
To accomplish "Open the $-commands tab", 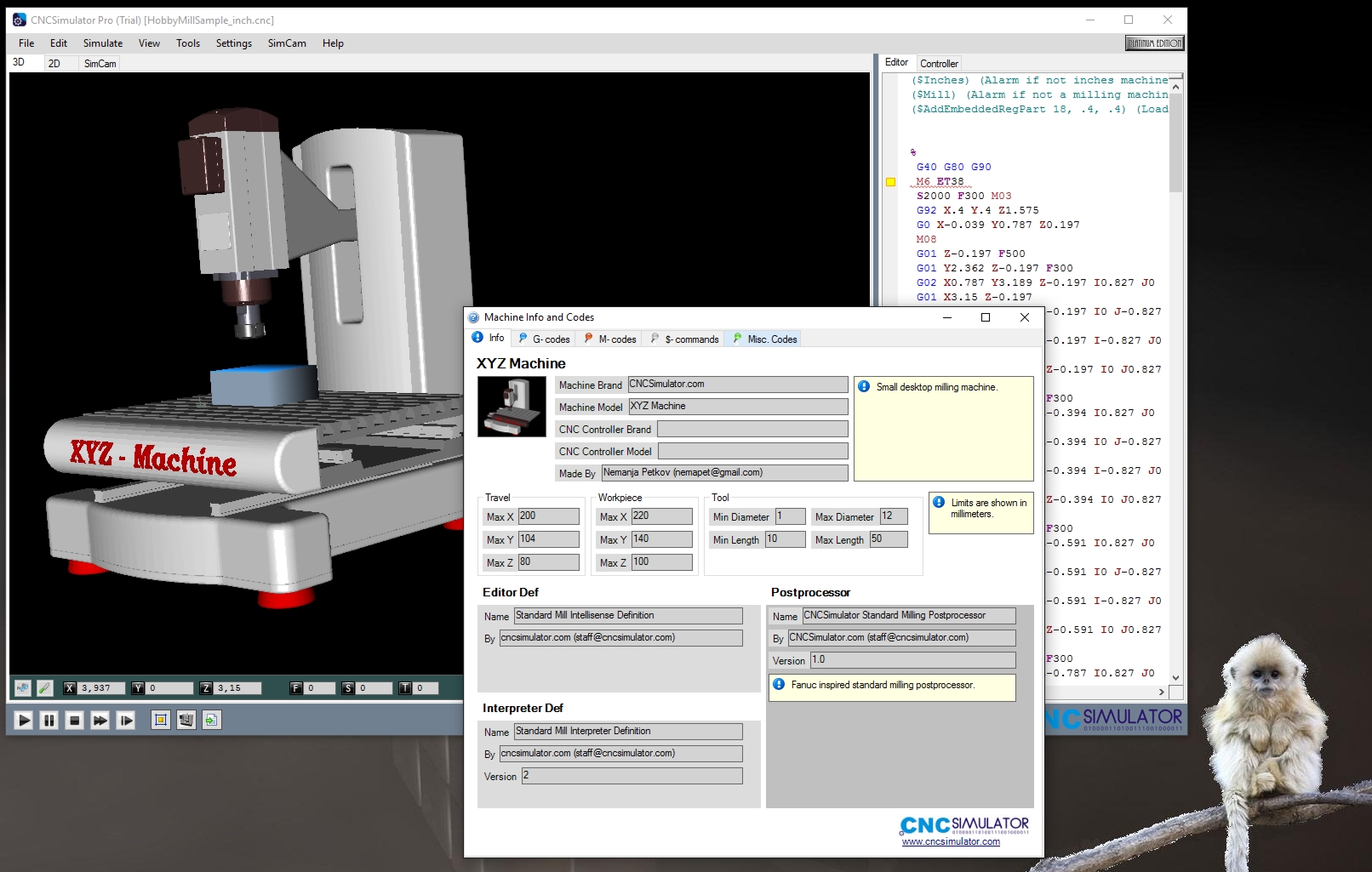I will point(684,339).
